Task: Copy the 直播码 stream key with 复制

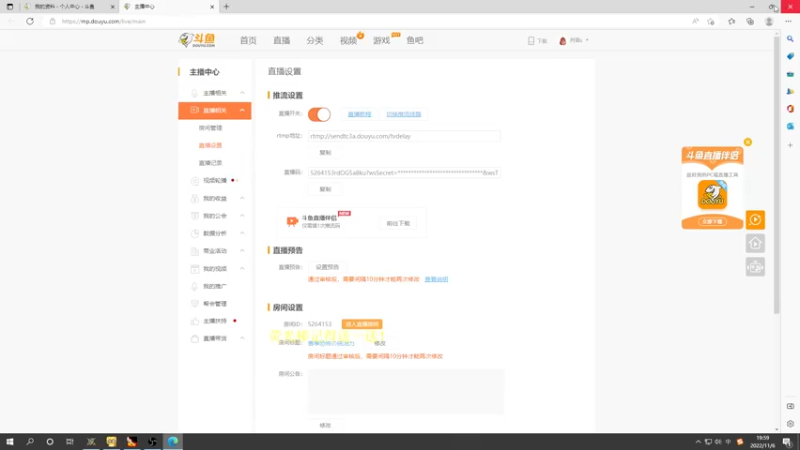Action: 325,189
